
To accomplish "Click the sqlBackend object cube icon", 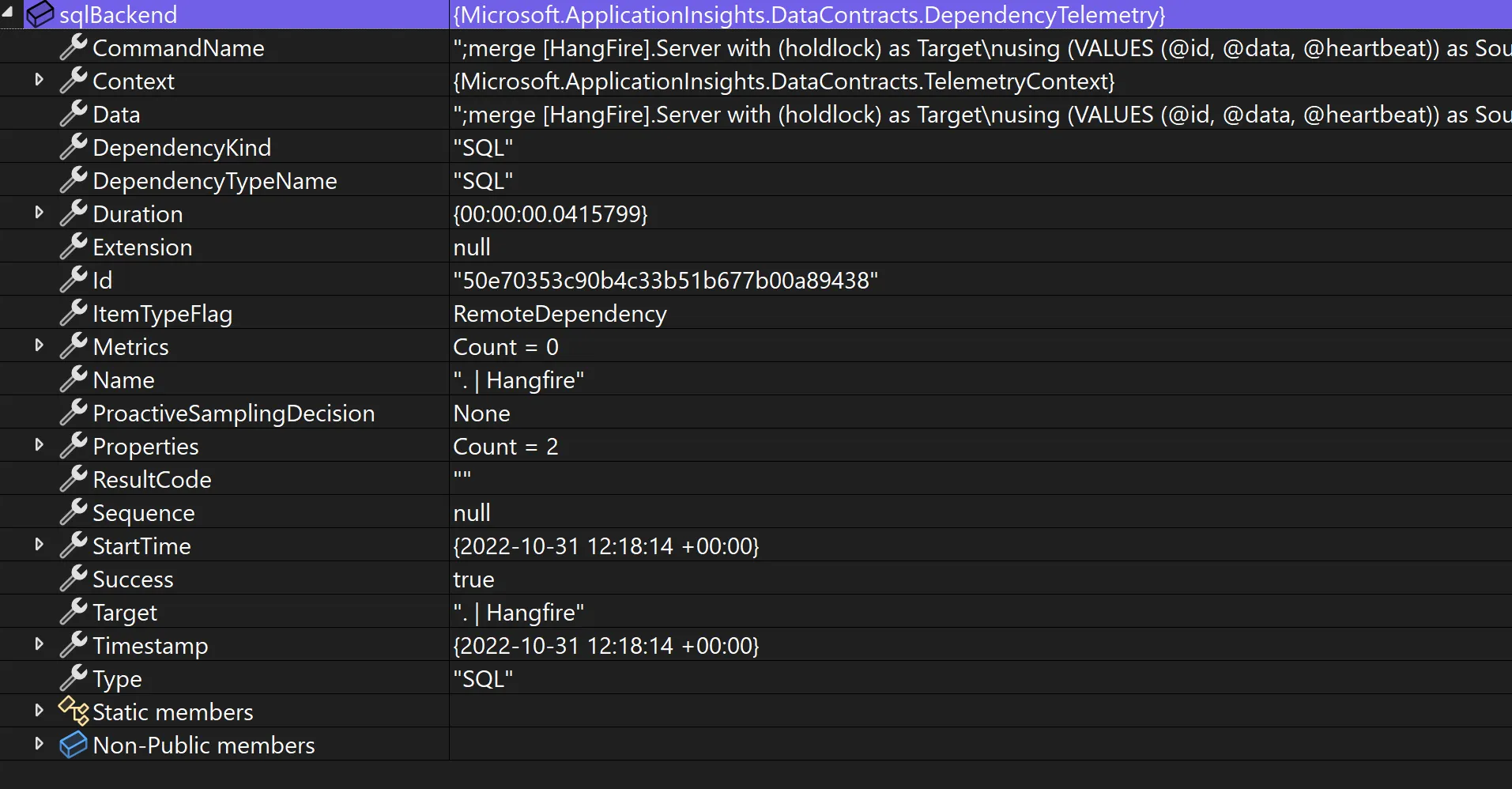I will [40, 14].
